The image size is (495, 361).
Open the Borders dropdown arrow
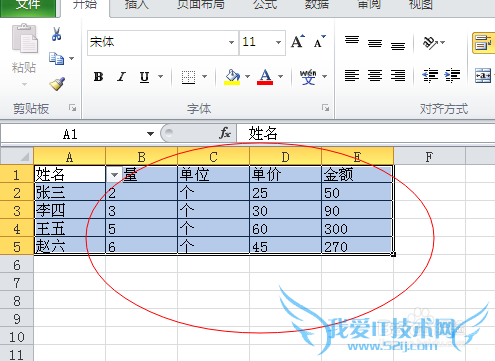[x=204, y=77]
